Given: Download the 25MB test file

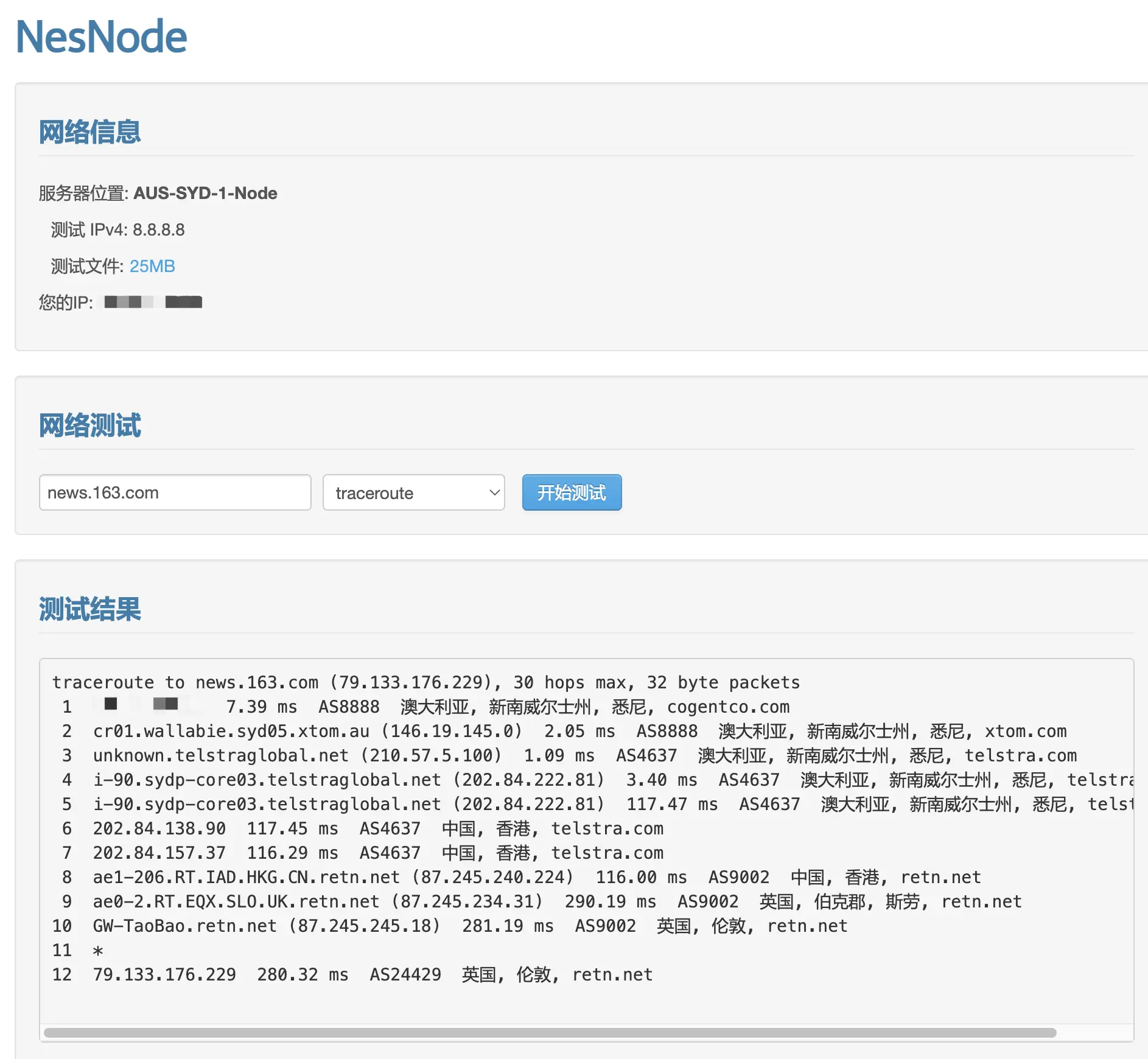Looking at the screenshot, I should click(x=152, y=266).
